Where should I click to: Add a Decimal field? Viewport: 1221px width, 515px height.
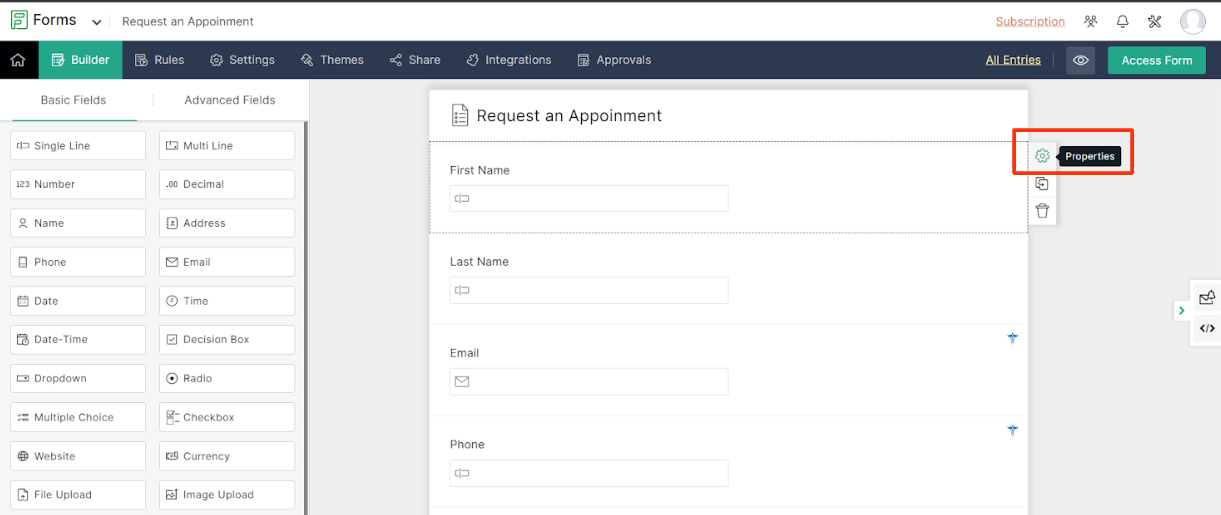227,184
